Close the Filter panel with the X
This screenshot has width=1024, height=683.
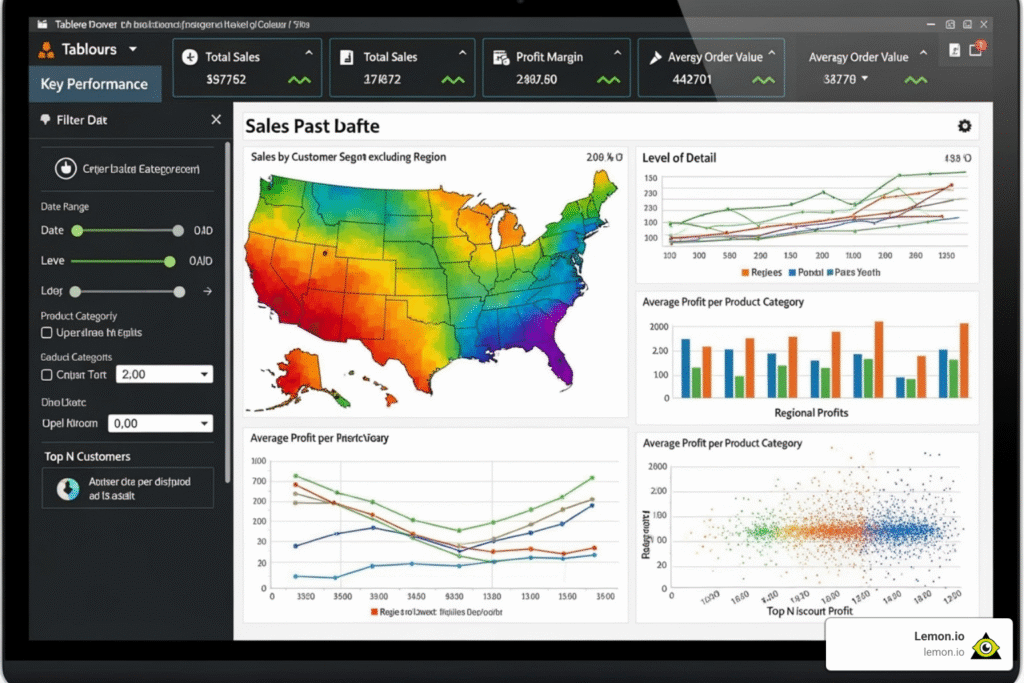coord(216,120)
